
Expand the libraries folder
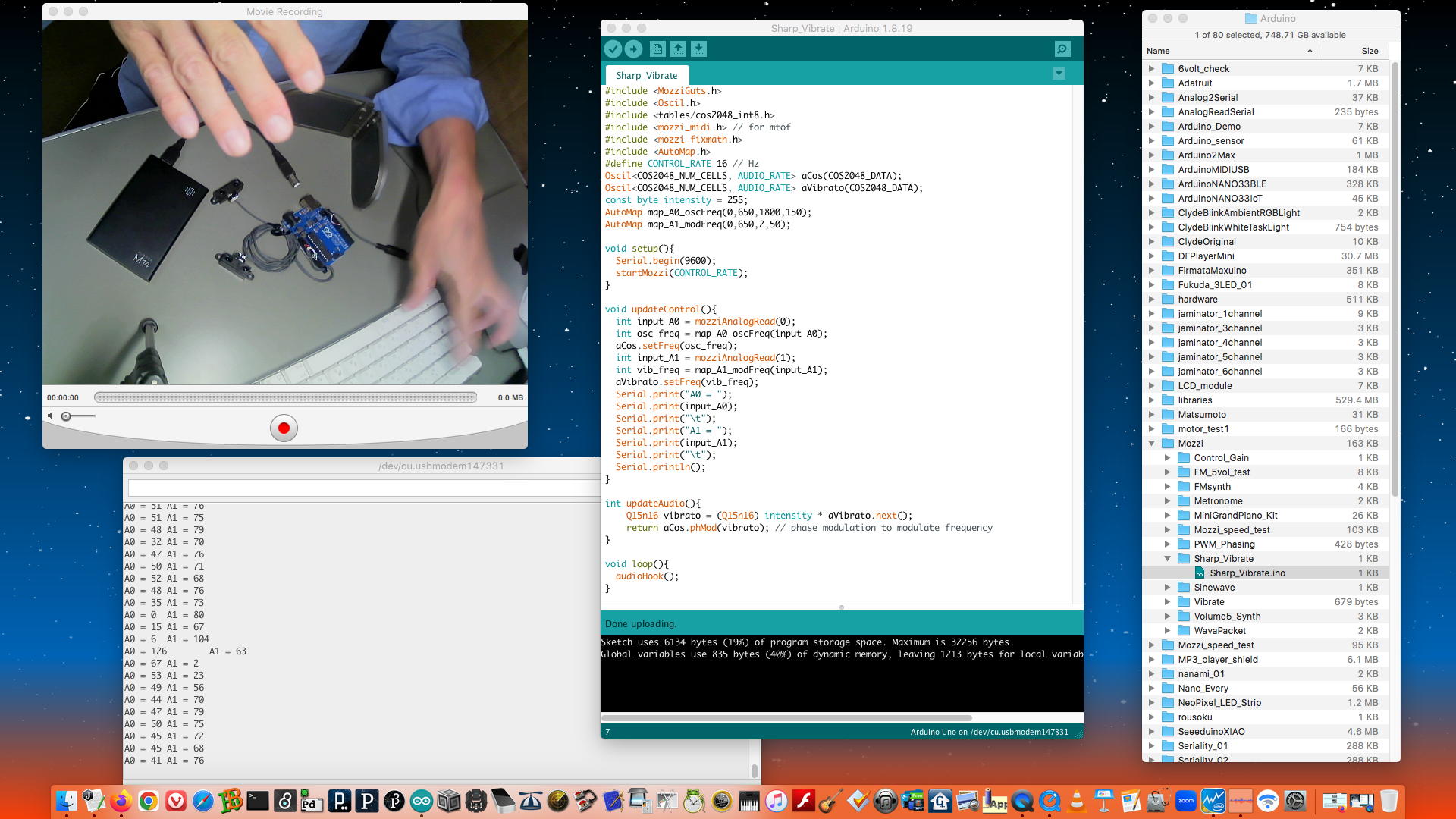coord(1152,400)
